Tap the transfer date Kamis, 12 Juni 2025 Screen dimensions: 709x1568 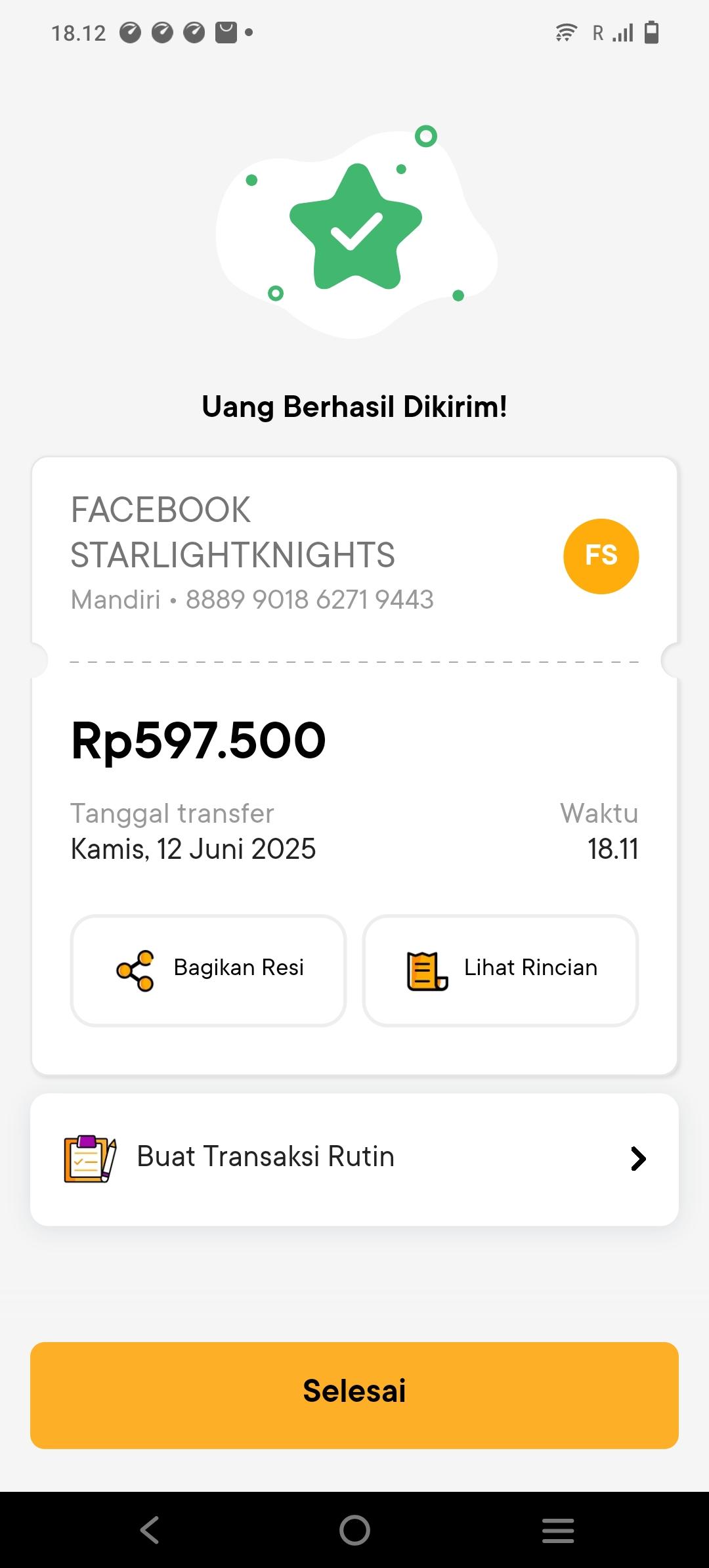click(193, 849)
